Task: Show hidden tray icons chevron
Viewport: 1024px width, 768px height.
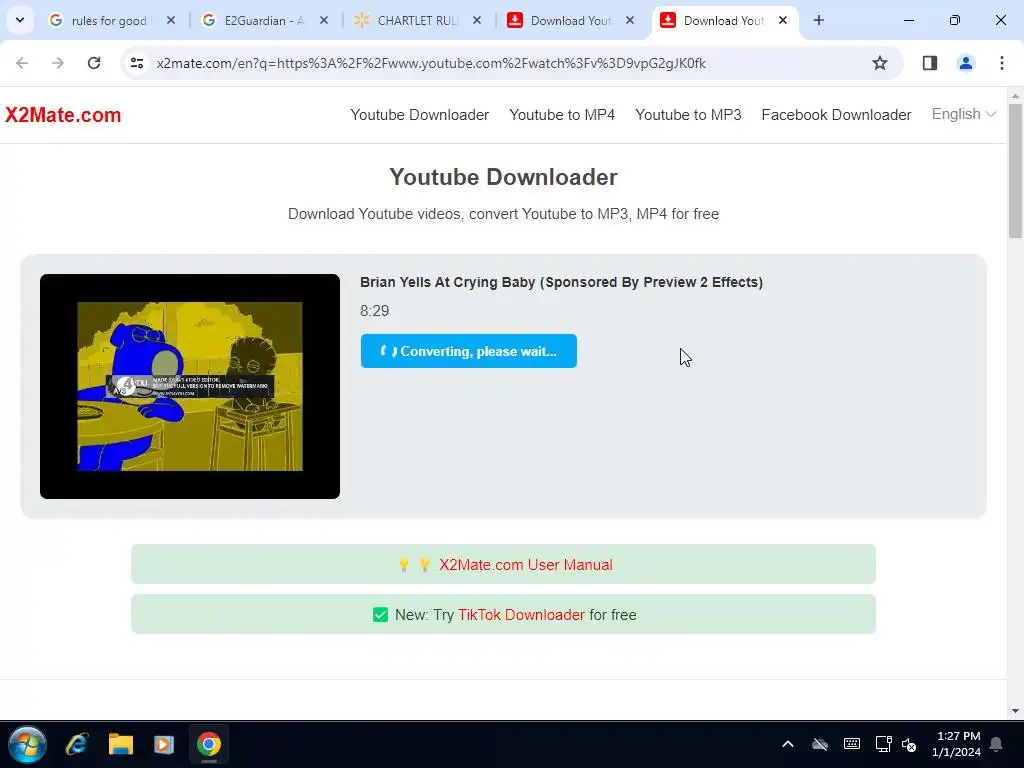Action: (x=788, y=744)
